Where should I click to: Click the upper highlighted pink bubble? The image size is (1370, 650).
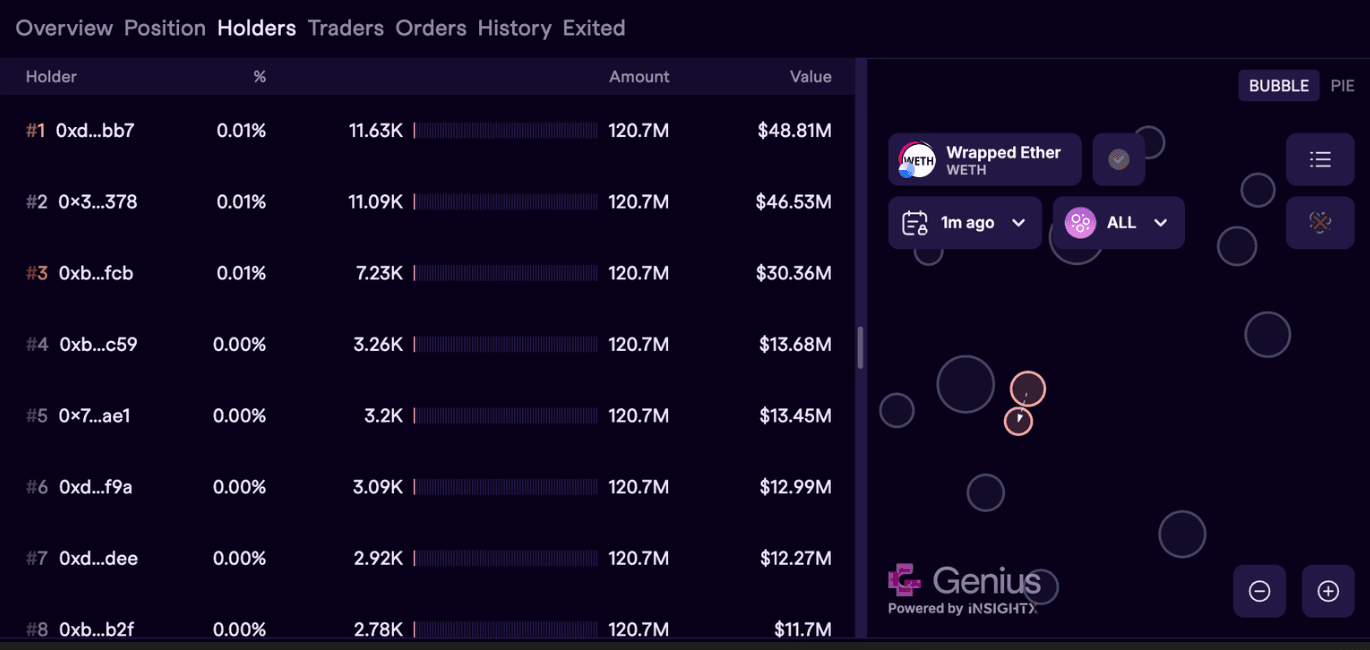point(1028,388)
